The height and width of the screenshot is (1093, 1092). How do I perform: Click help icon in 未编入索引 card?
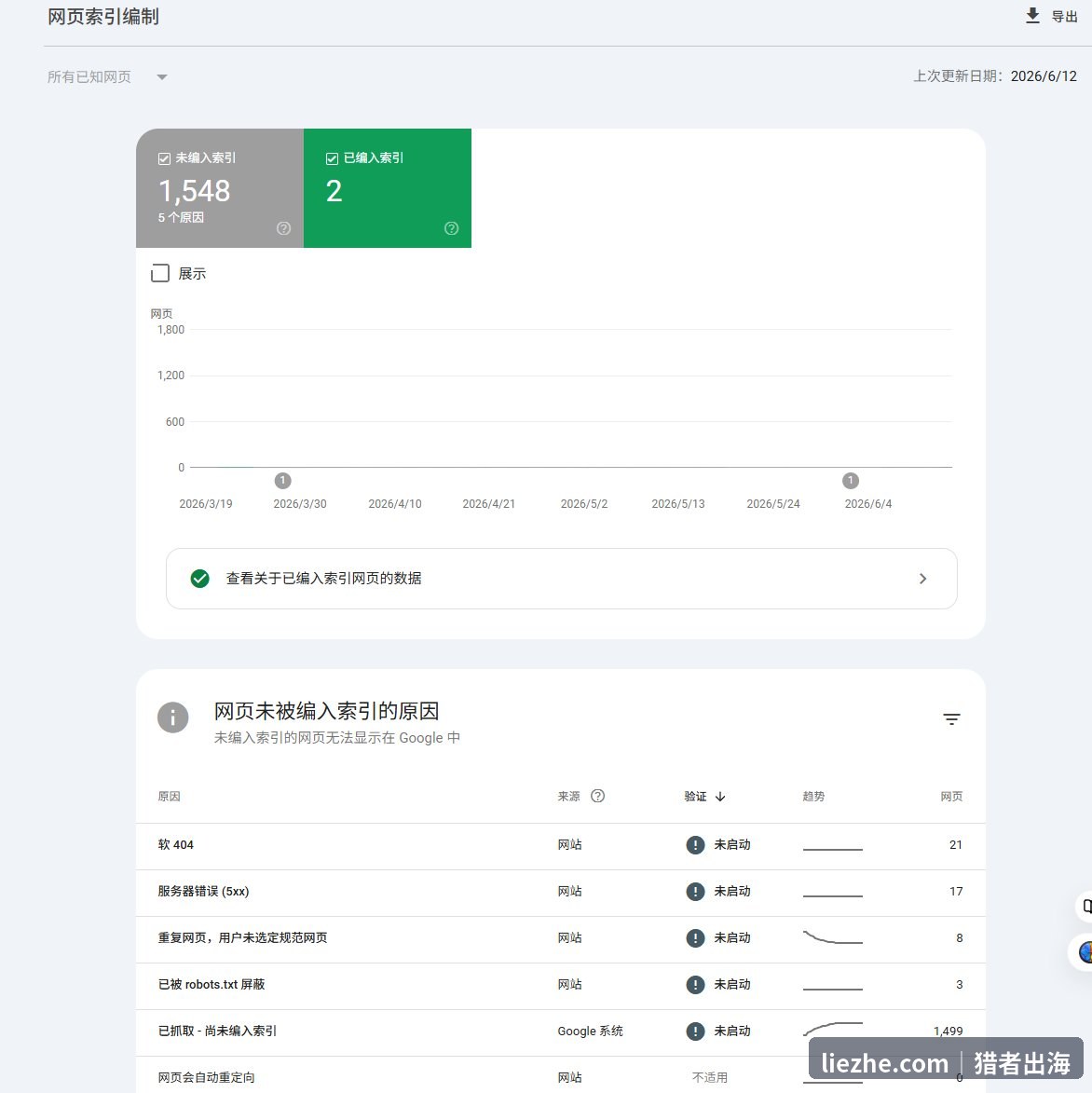pyautogui.click(x=283, y=228)
